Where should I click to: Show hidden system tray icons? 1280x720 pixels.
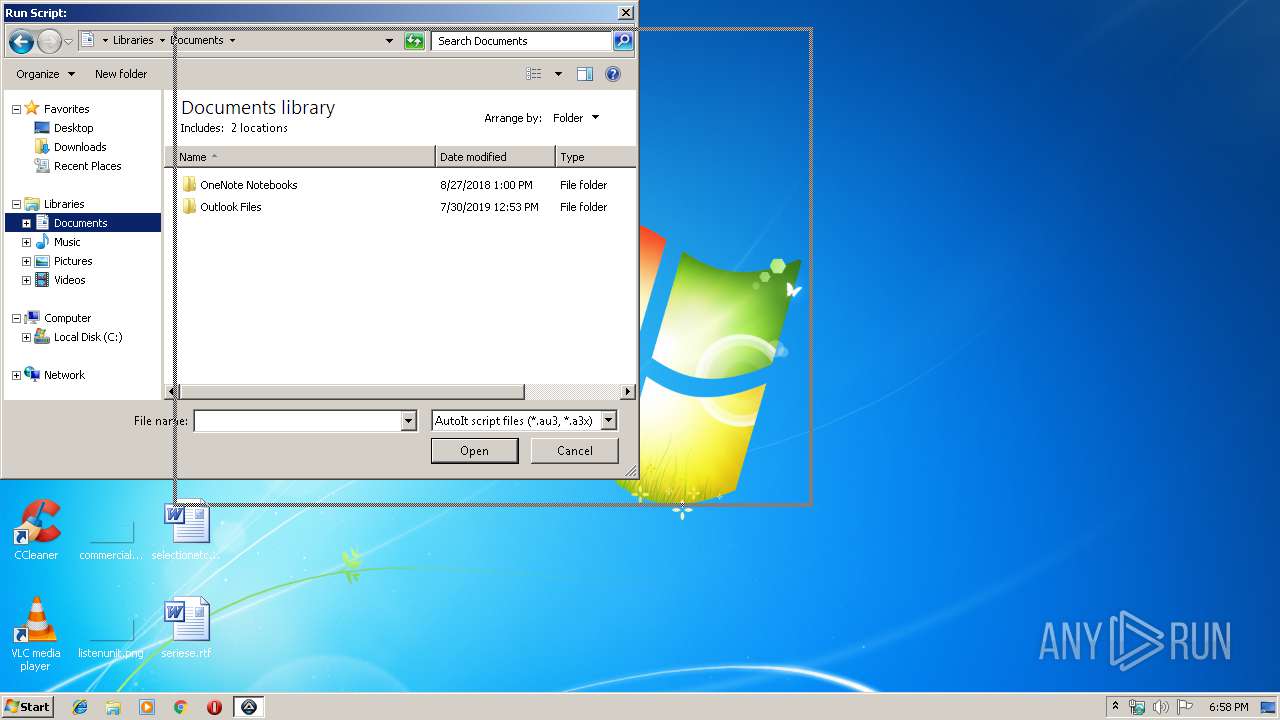point(1116,707)
